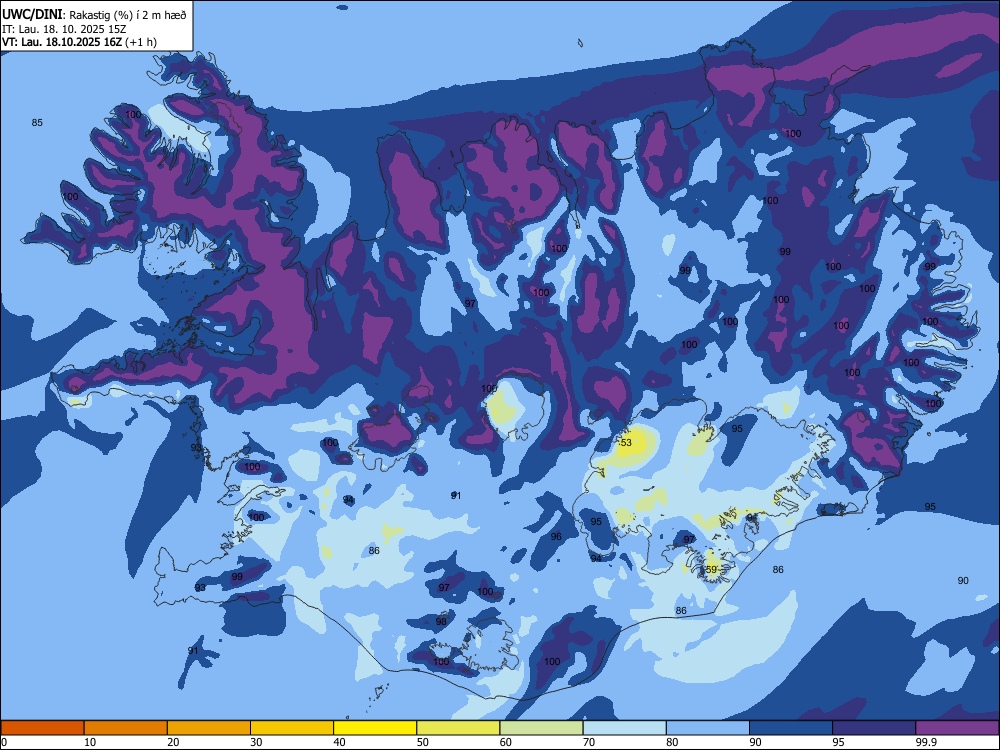
Task: Click the "99.9" legend scale label
Action: click(x=925, y=742)
